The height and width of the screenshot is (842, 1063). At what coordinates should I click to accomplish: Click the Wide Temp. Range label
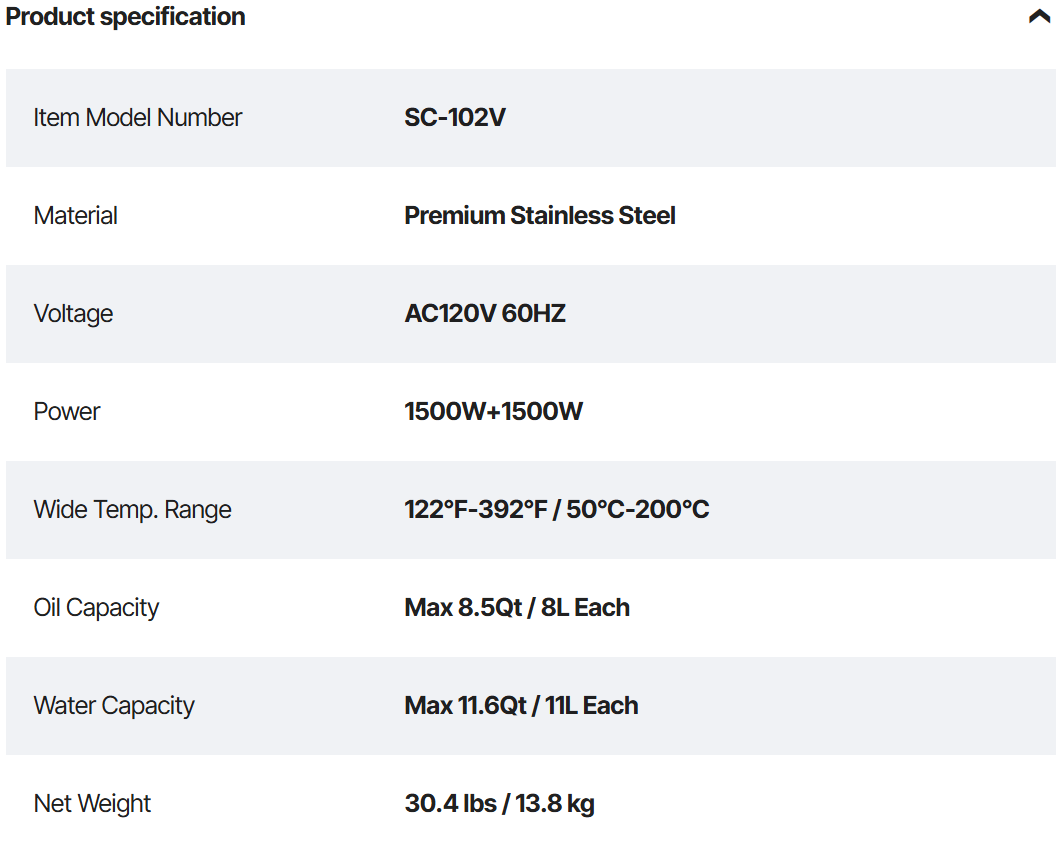point(133,509)
